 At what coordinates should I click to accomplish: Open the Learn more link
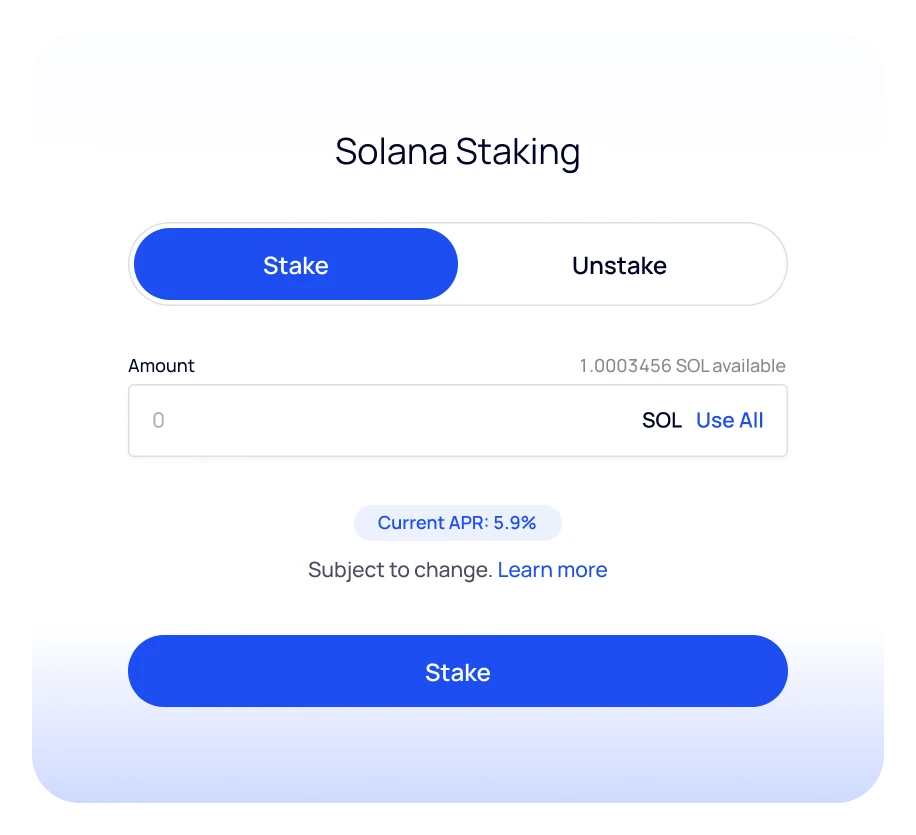pos(552,570)
